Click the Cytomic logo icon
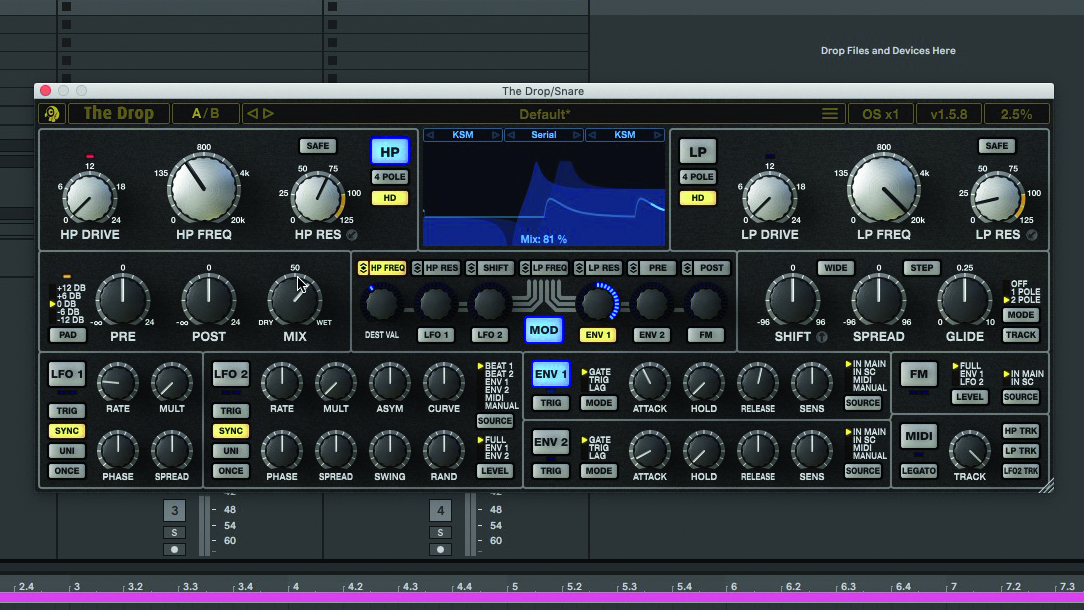1084x610 pixels. tap(52, 113)
